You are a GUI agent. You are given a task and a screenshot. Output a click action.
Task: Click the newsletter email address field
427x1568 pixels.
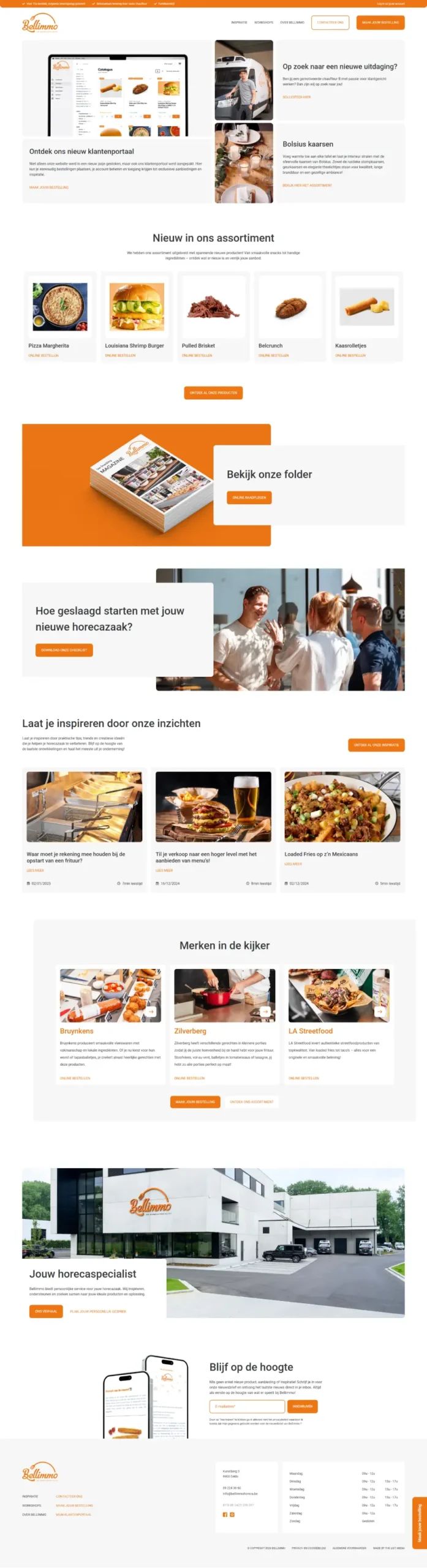point(248,1406)
